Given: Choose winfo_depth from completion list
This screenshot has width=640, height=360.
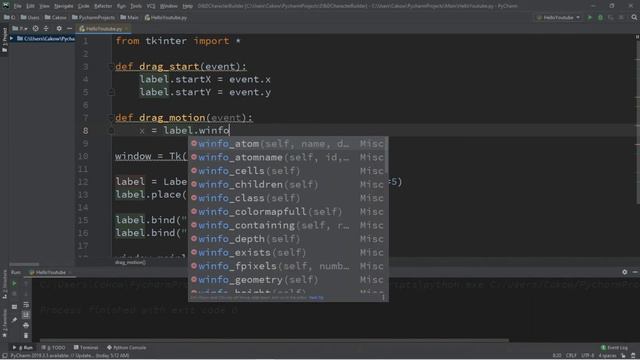Looking at the screenshot, I should pos(287,239).
